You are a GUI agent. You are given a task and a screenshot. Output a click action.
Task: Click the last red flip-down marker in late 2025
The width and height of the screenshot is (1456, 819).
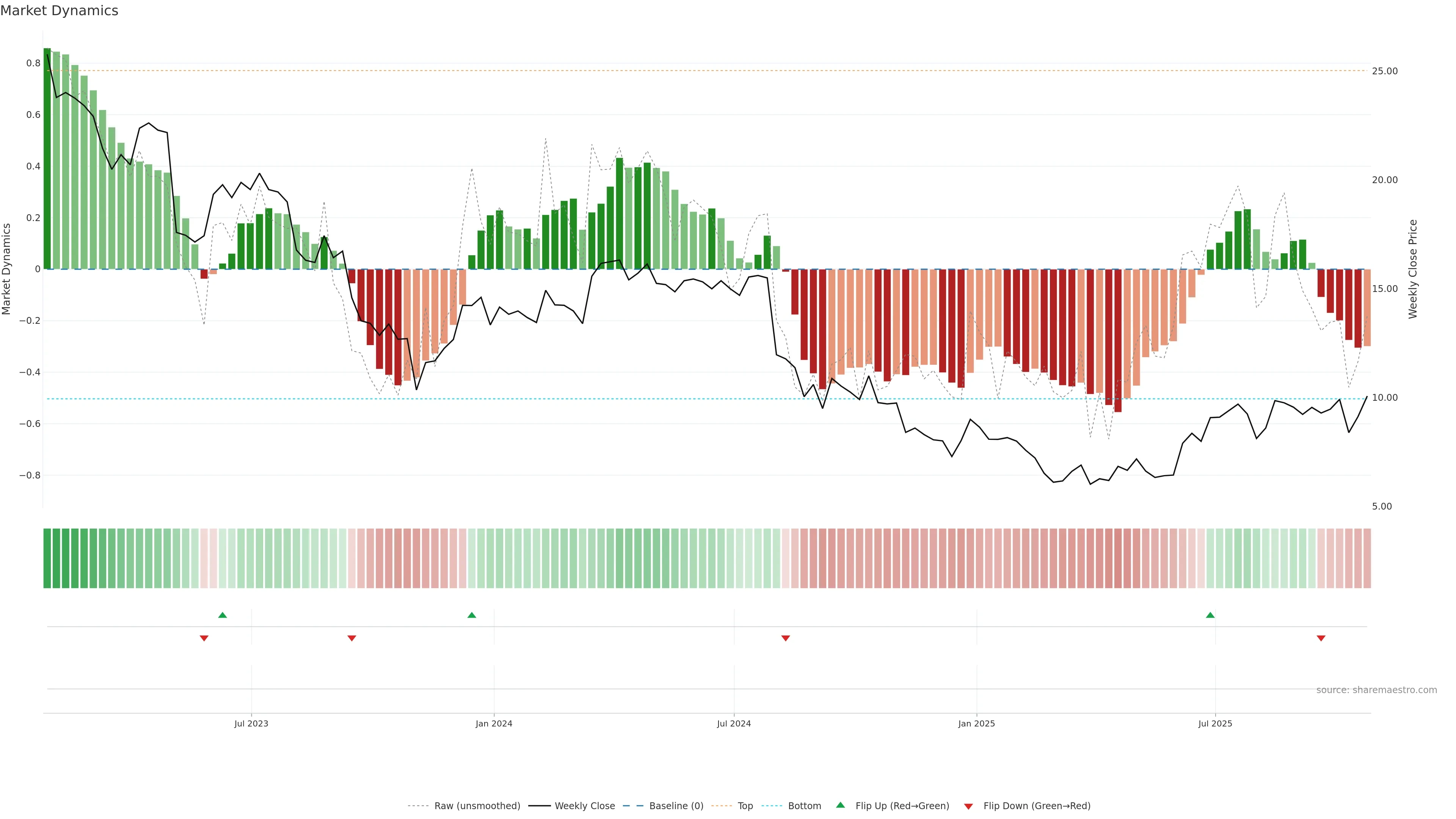1321,638
